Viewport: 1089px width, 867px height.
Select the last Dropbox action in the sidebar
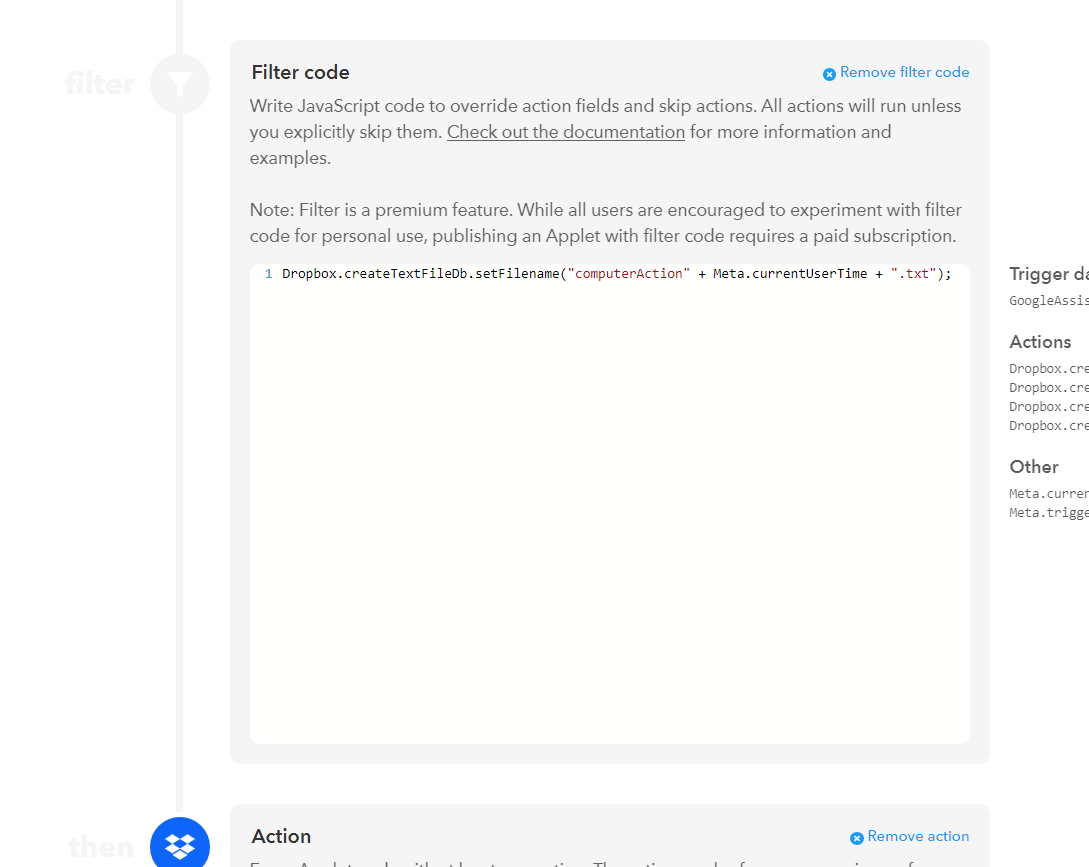[1048, 425]
